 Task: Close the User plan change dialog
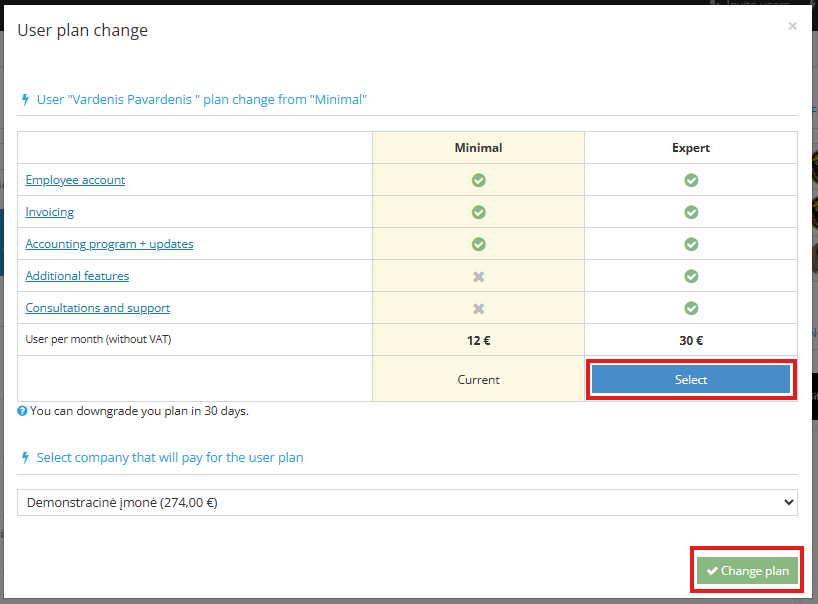pos(792,26)
